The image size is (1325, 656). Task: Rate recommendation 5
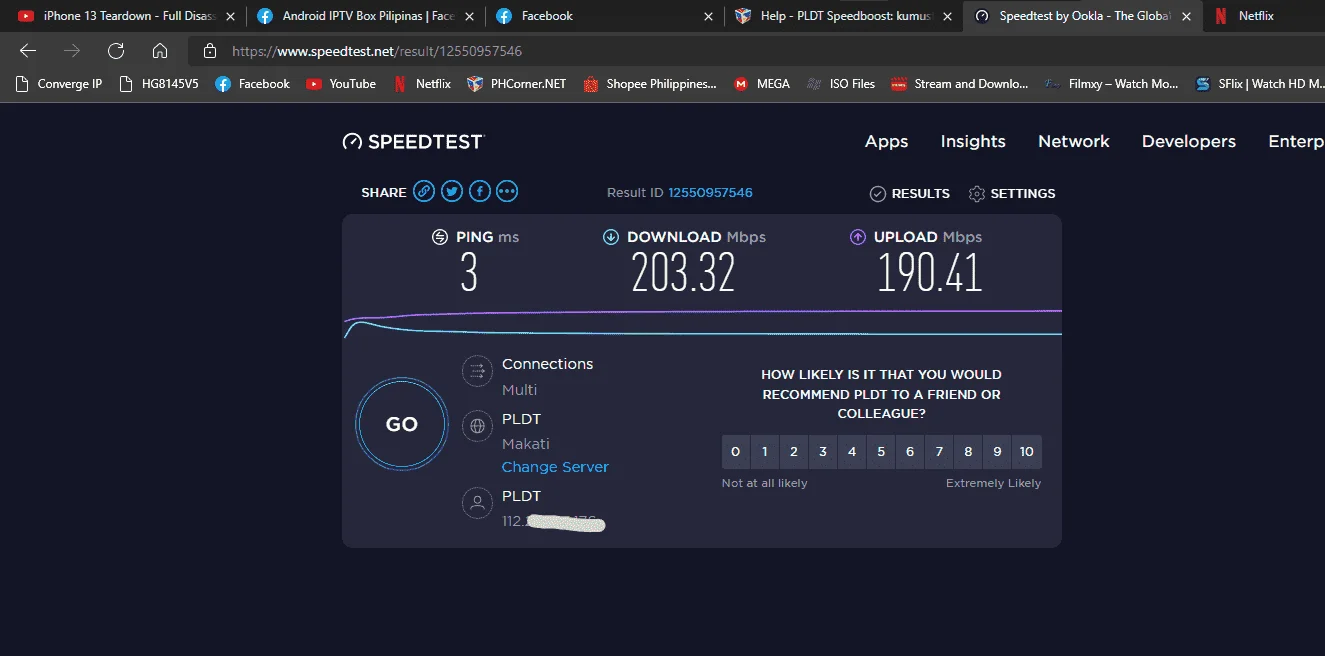[x=881, y=452]
